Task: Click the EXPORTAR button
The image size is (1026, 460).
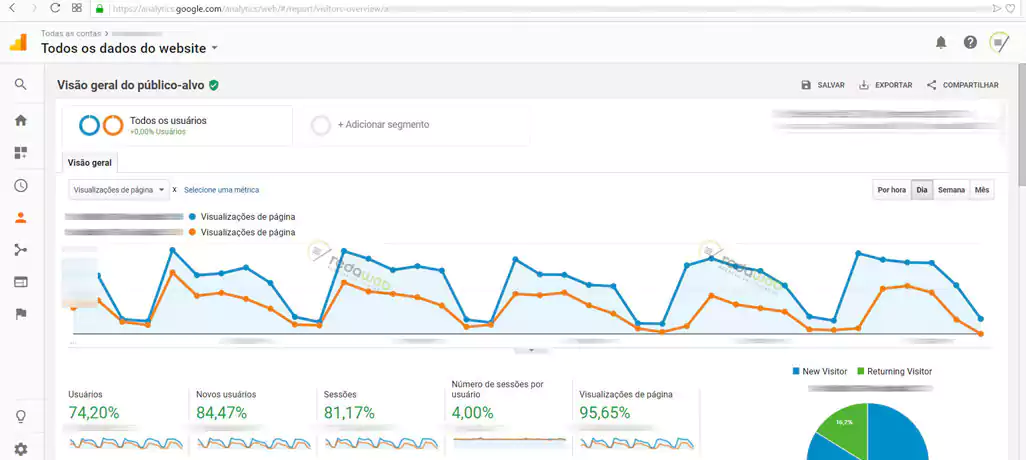Action: click(885, 85)
